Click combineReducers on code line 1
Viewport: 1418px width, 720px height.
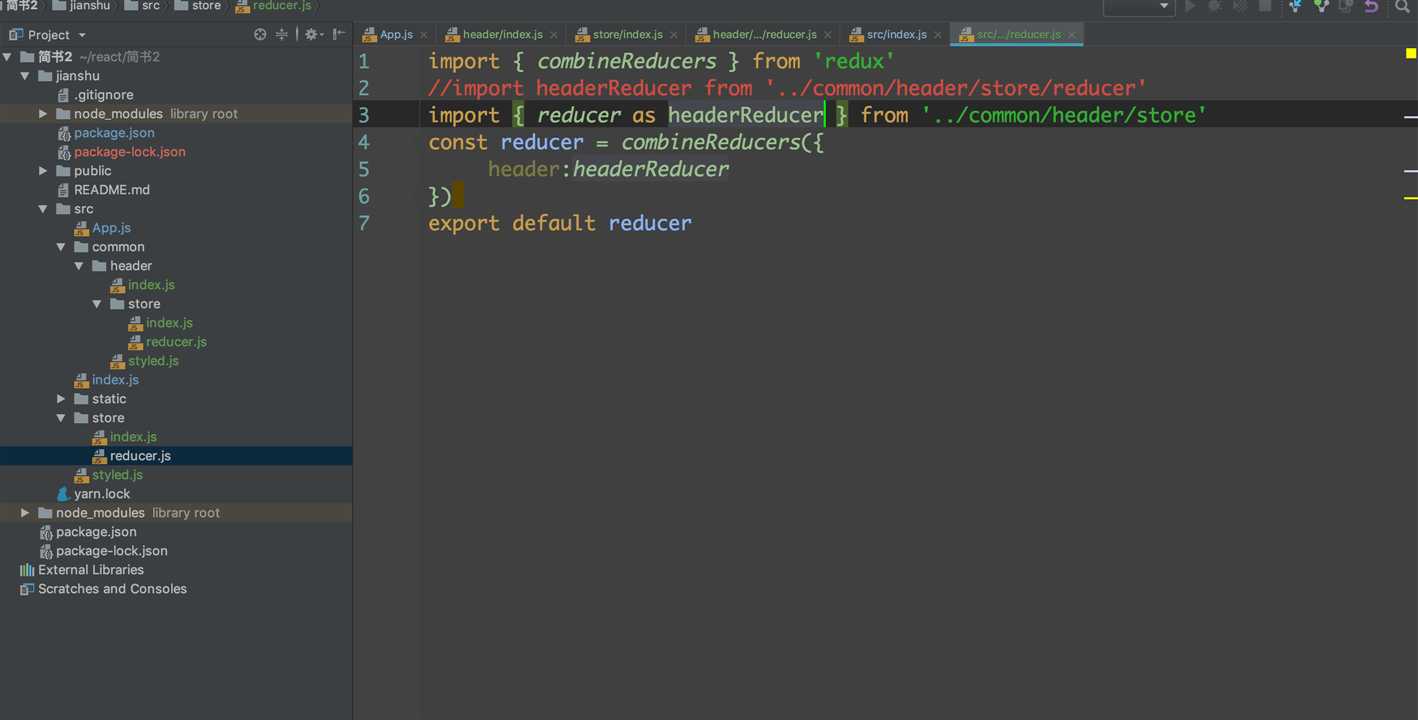(x=627, y=61)
